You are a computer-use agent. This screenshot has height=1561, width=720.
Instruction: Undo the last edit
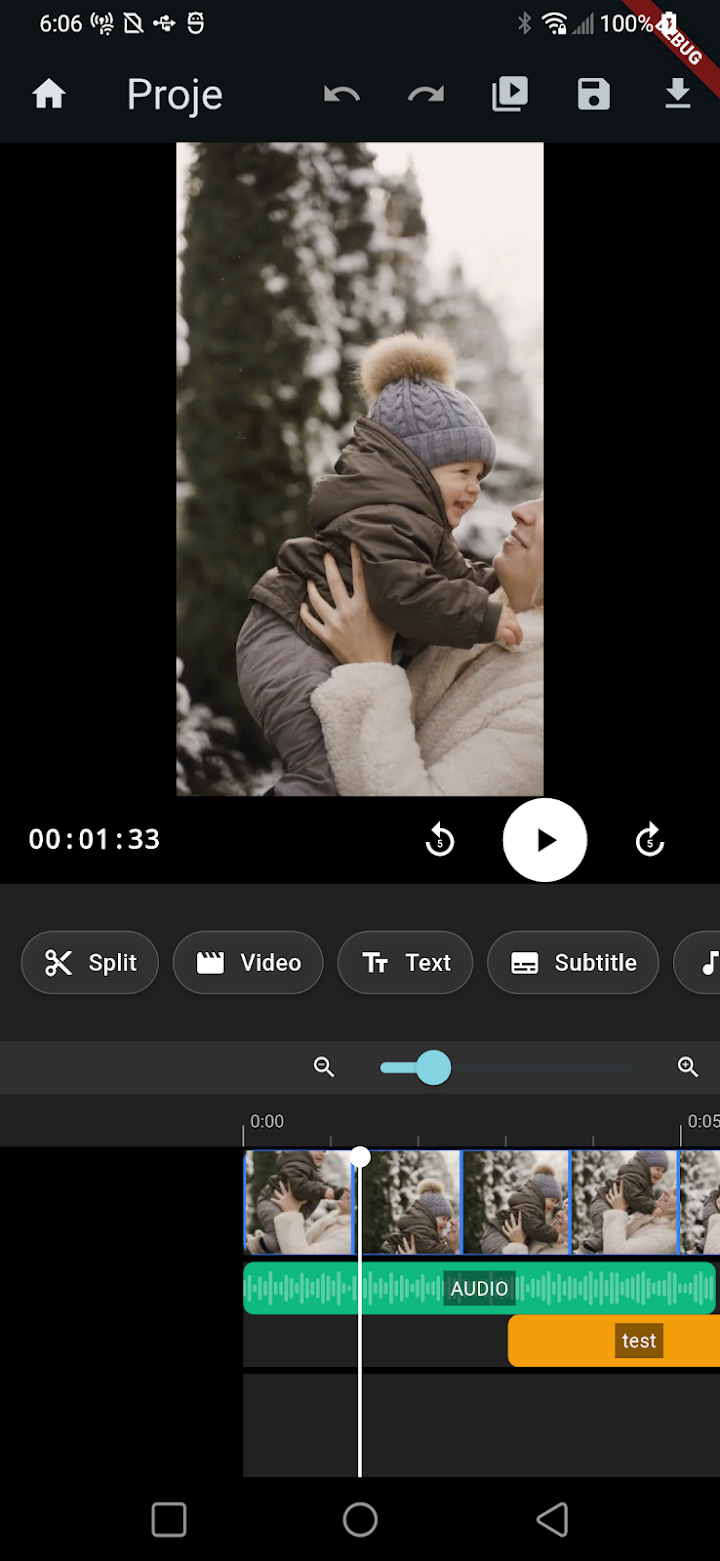coord(342,95)
